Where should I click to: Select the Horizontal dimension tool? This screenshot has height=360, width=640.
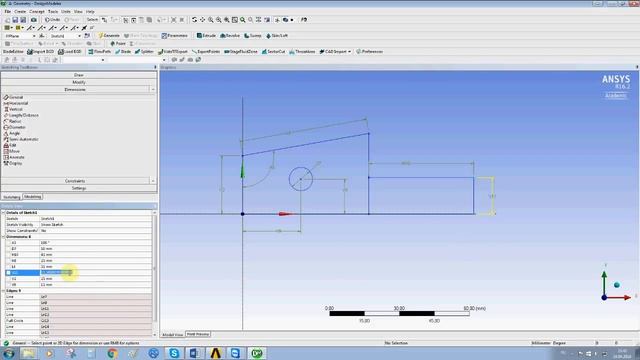click(x=16, y=103)
